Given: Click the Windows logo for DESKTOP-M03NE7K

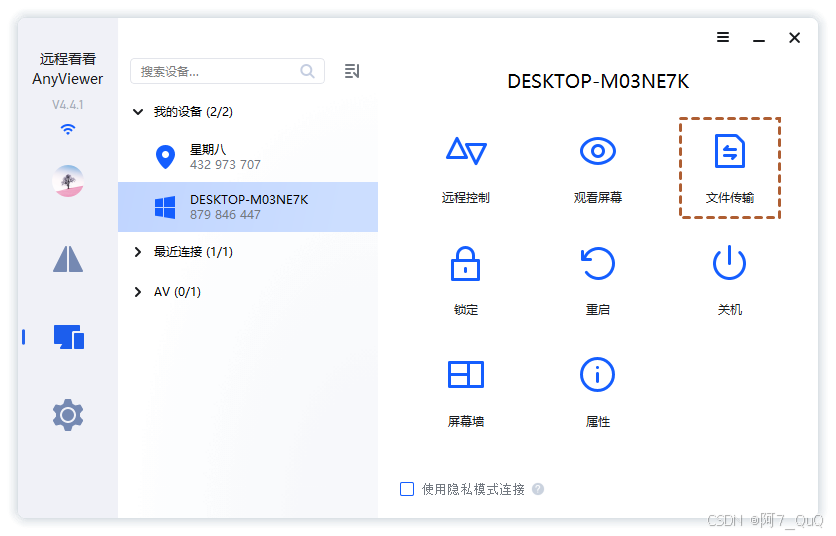Looking at the screenshot, I should pos(165,207).
